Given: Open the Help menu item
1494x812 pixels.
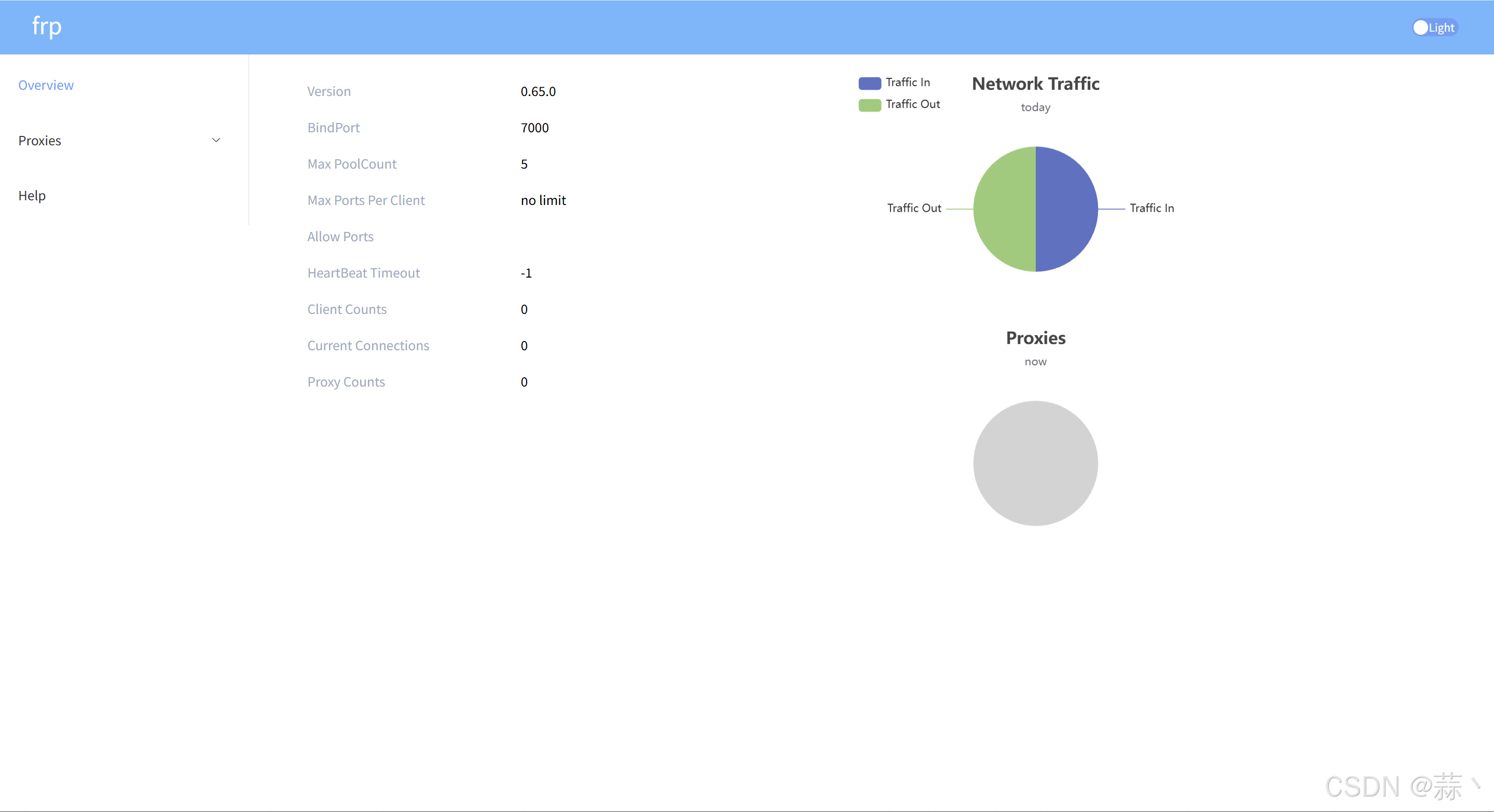Looking at the screenshot, I should click(32, 196).
